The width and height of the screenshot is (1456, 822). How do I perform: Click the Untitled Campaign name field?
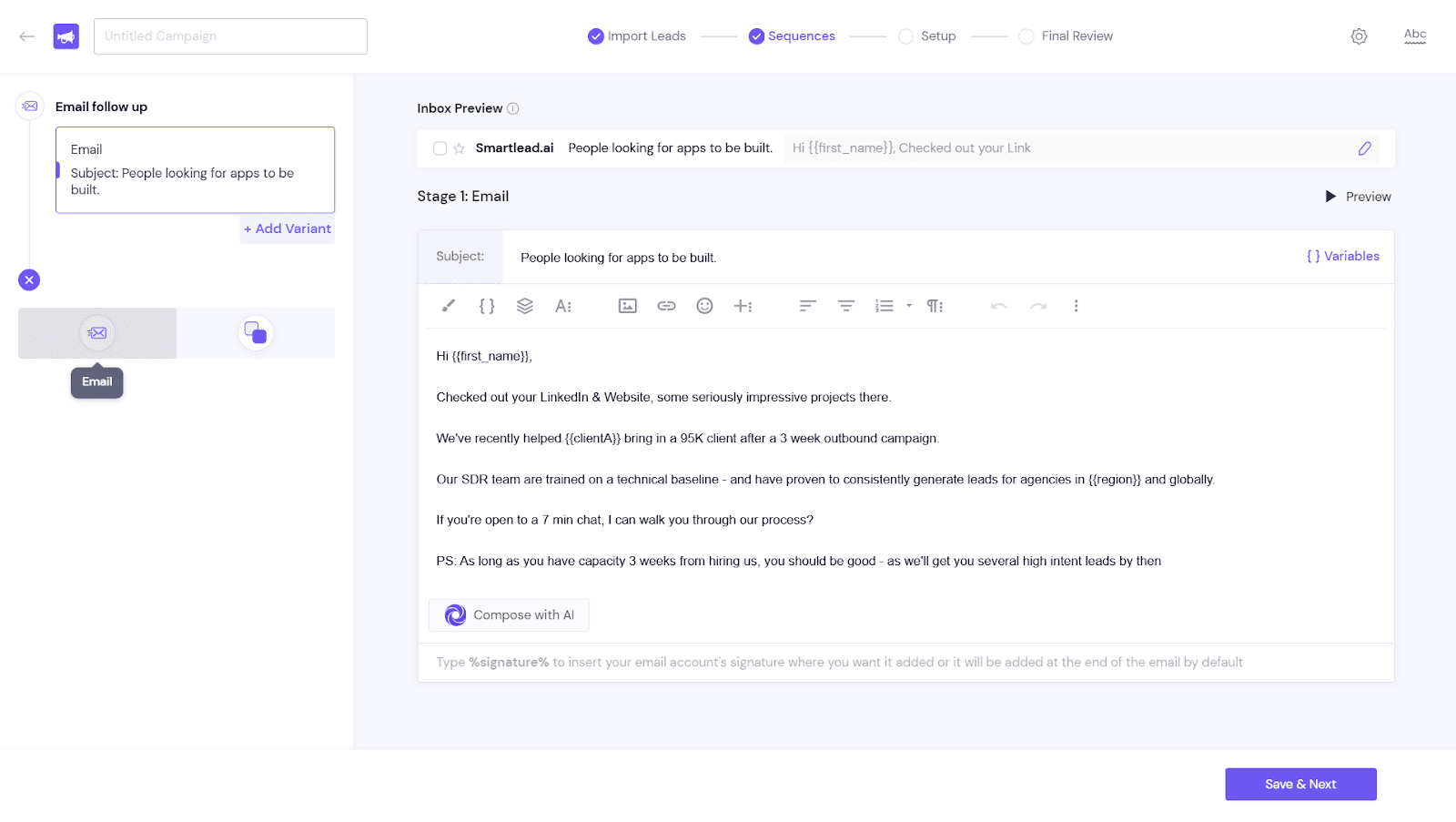(x=230, y=36)
